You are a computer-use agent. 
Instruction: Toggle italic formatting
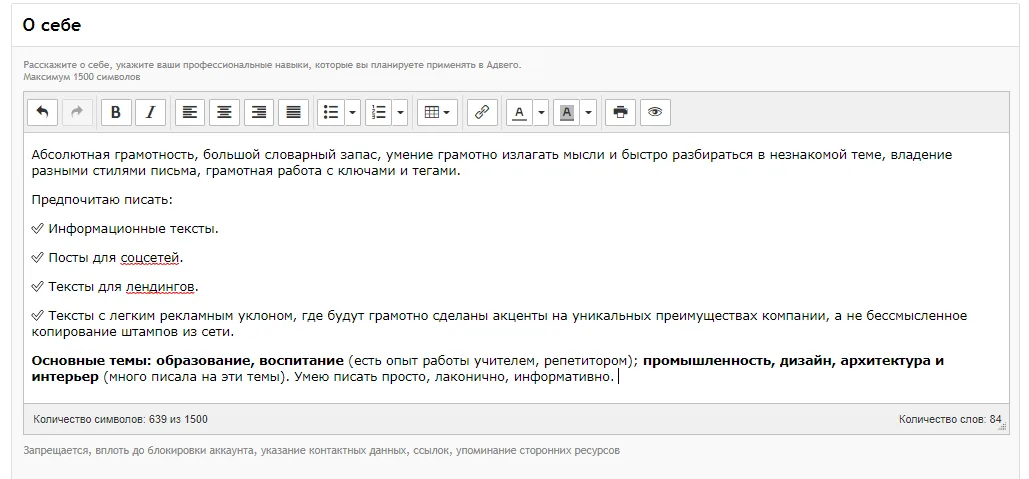(150, 112)
